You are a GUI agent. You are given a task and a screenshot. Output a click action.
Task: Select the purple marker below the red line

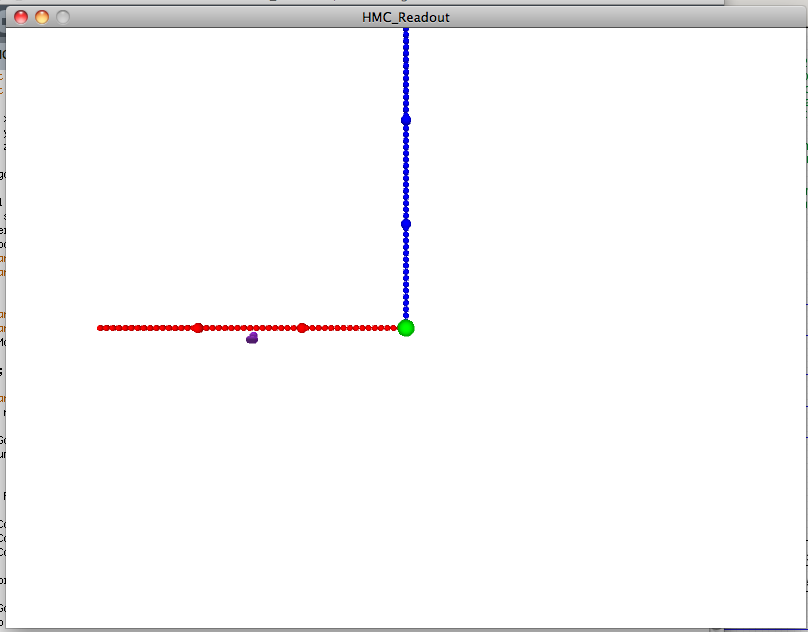coord(252,338)
